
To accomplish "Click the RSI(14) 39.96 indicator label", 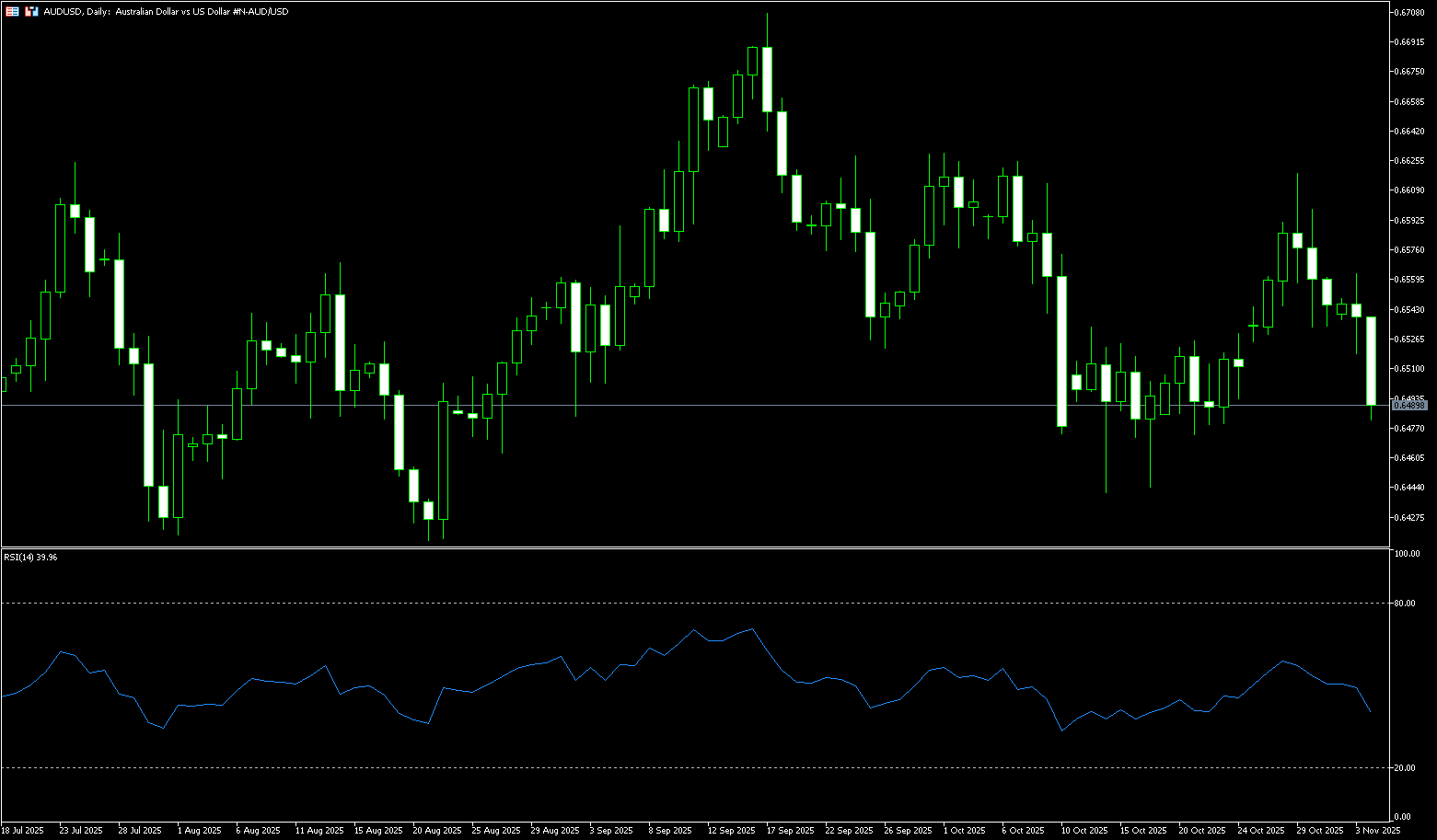I will pos(30,558).
